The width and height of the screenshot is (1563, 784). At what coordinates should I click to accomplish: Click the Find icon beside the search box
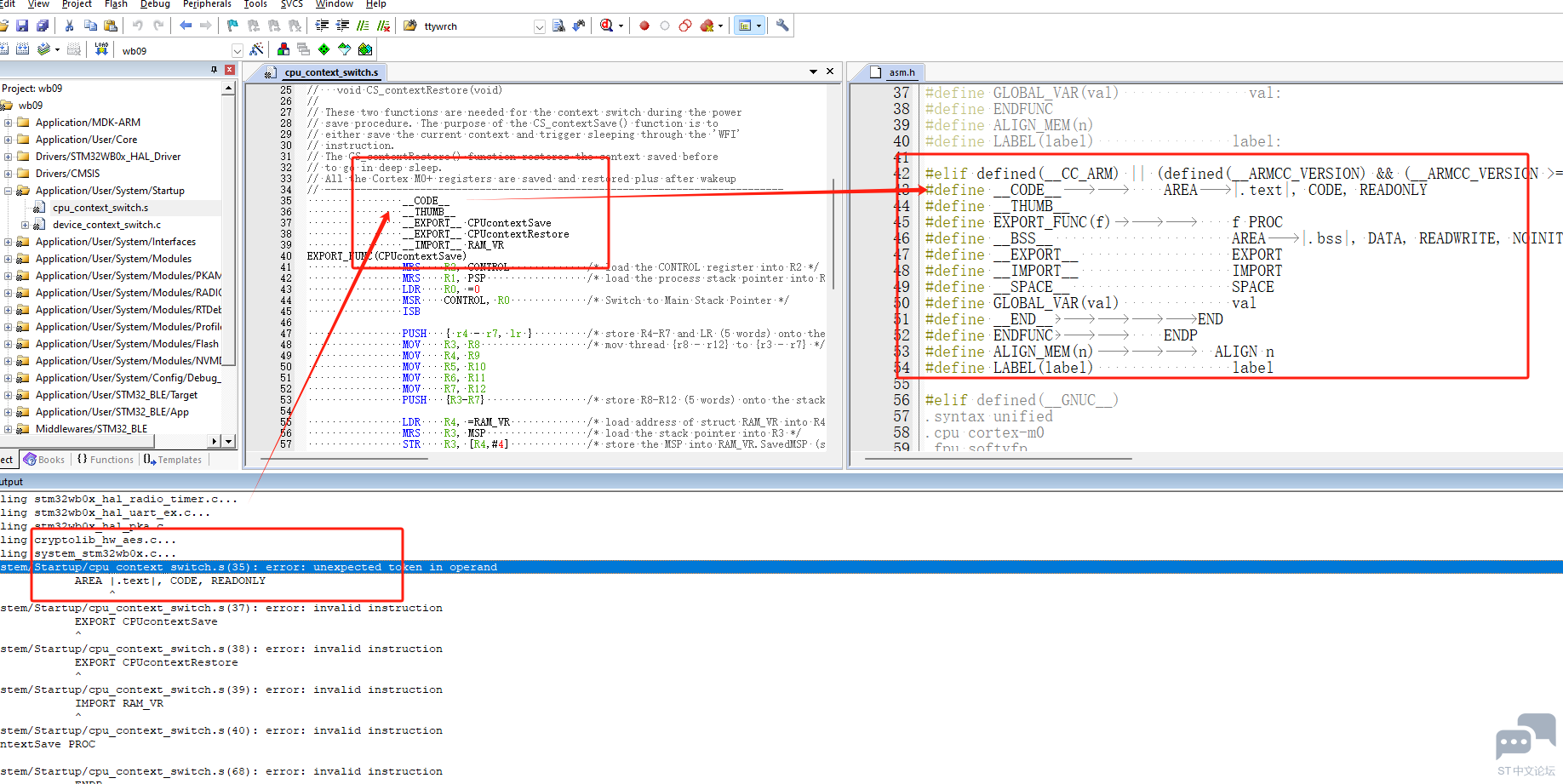click(558, 26)
